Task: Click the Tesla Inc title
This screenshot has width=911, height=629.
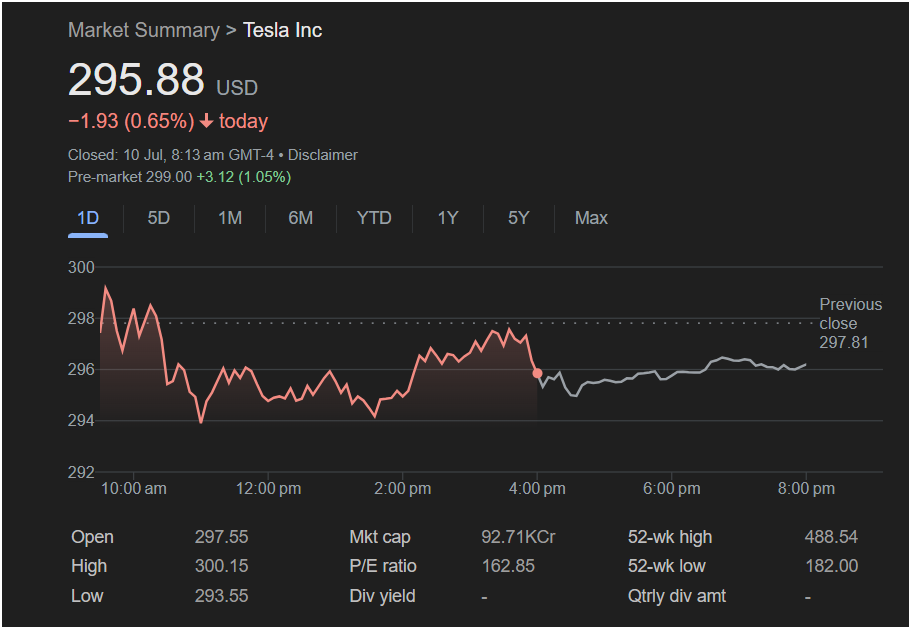Action: coord(282,30)
